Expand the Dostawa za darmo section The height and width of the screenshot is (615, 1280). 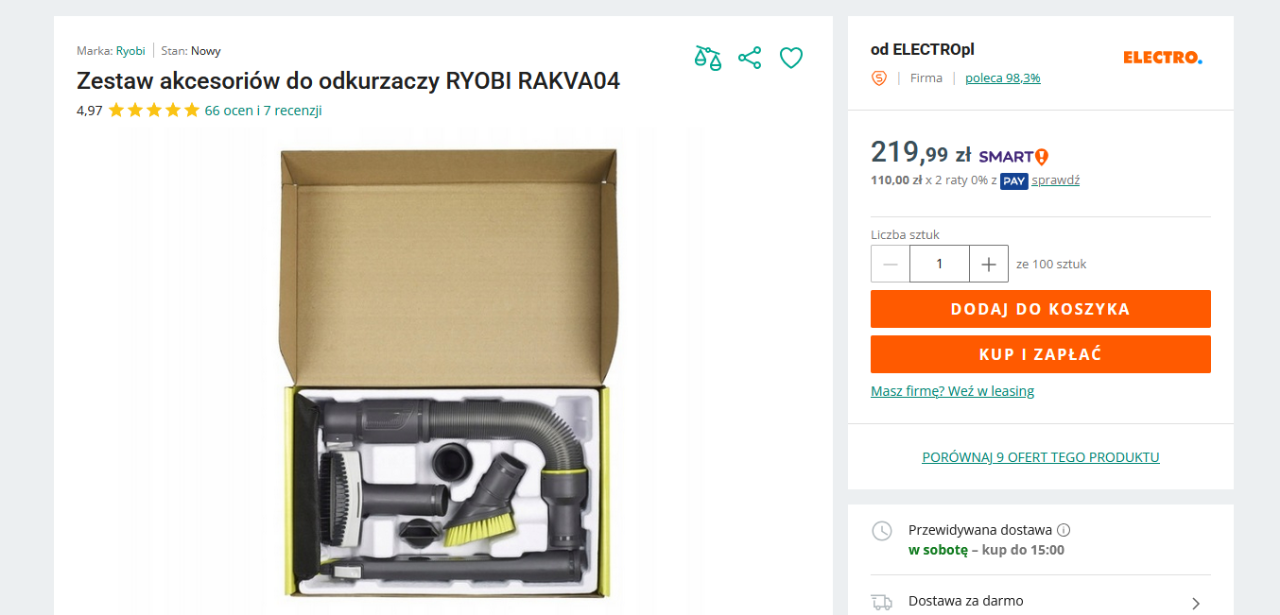coord(1040,602)
